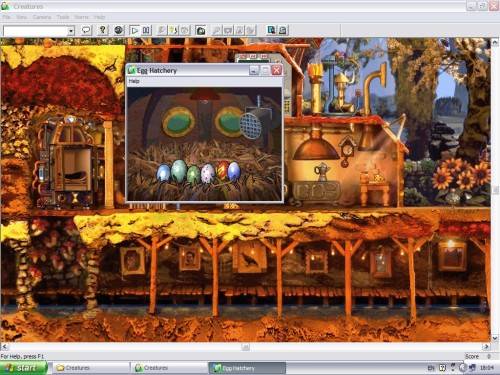Click the Windows Start button
The width and height of the screenshot is (500, 375).
click(23, 368)
